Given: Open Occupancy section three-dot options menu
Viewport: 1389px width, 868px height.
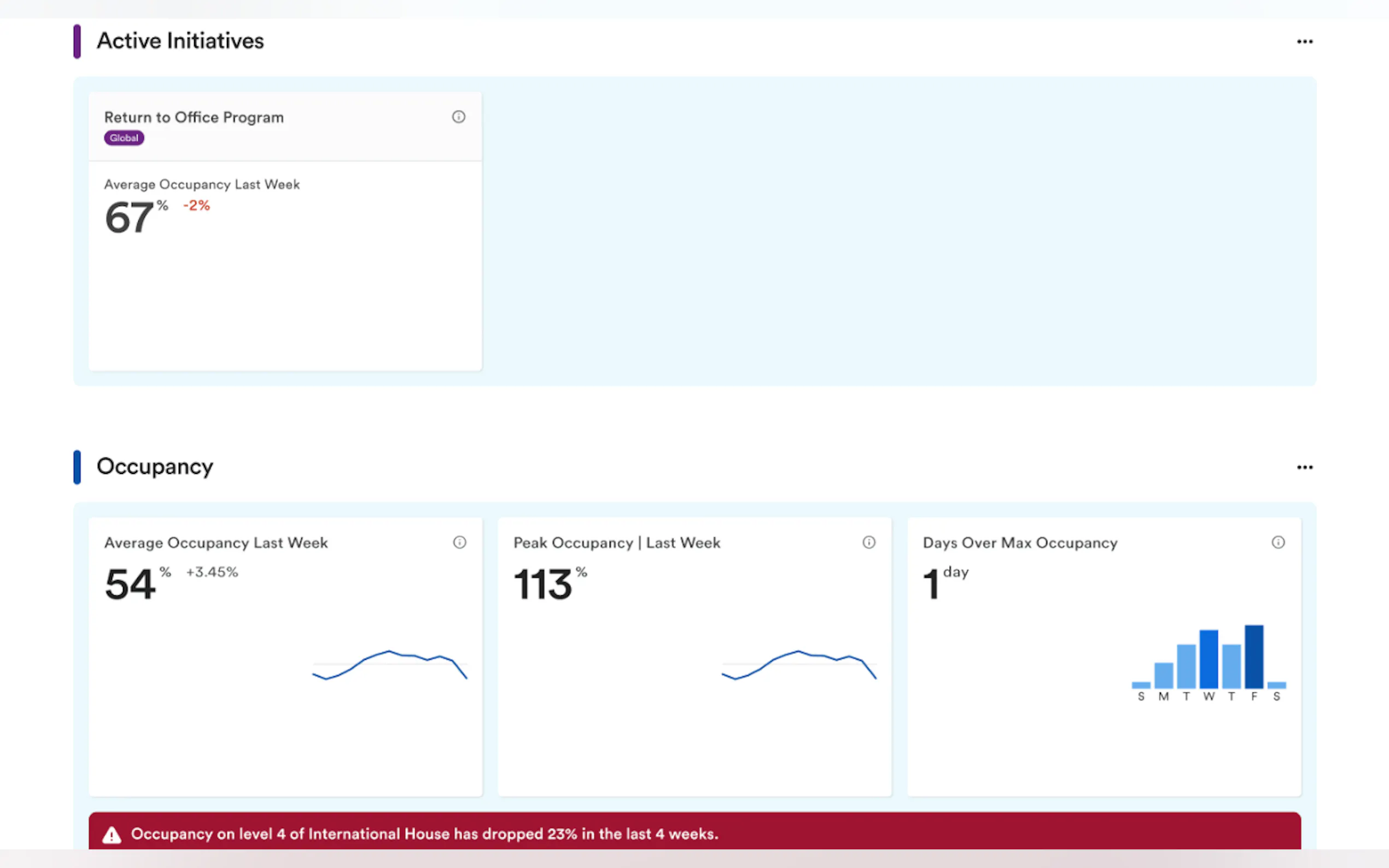Looking at the screenshot, I should (1304, 467).
